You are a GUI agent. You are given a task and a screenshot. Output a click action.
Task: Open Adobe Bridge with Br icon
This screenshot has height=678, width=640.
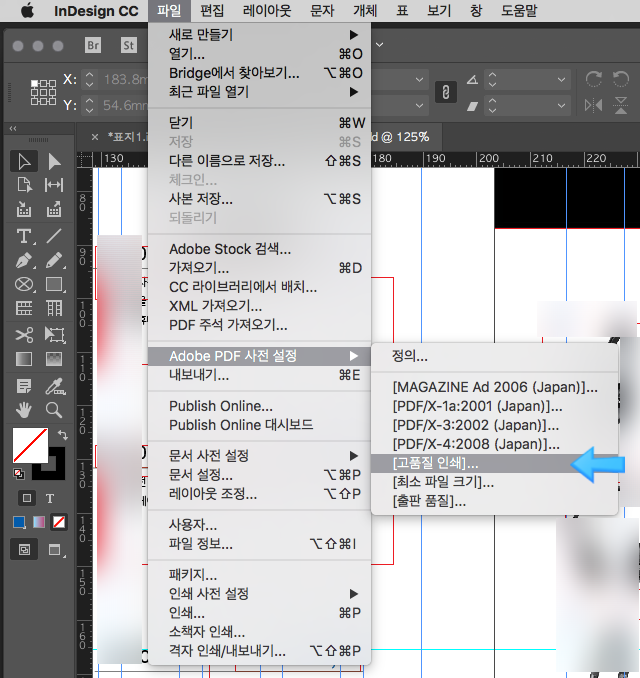(x=93, y=45)
